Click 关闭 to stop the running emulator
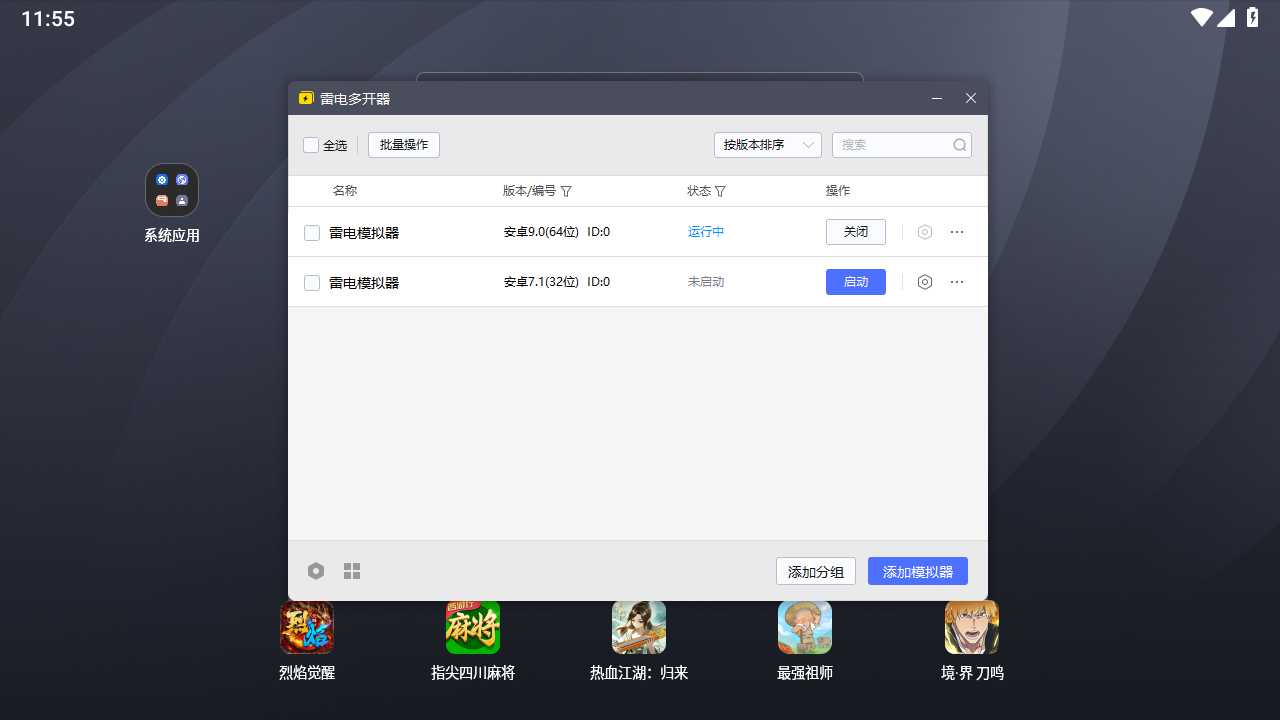 [856, 232]
